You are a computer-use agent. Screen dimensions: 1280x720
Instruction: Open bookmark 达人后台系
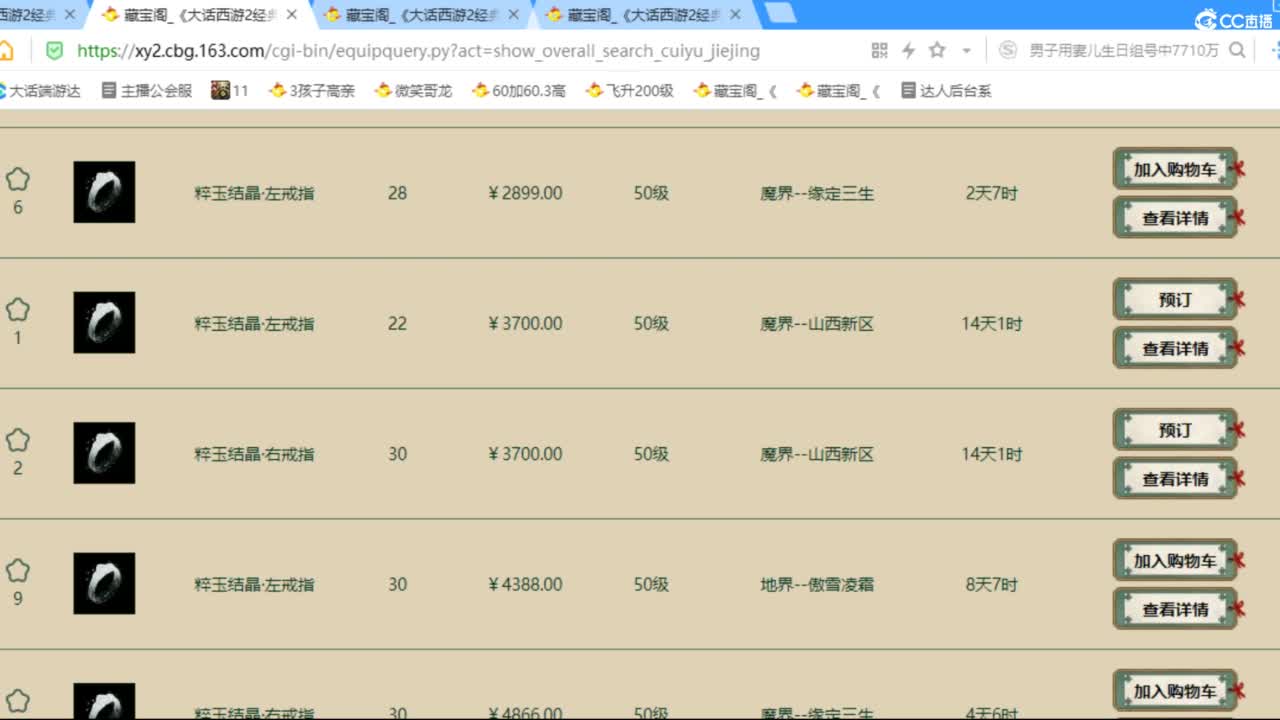(x=946, y=90)
